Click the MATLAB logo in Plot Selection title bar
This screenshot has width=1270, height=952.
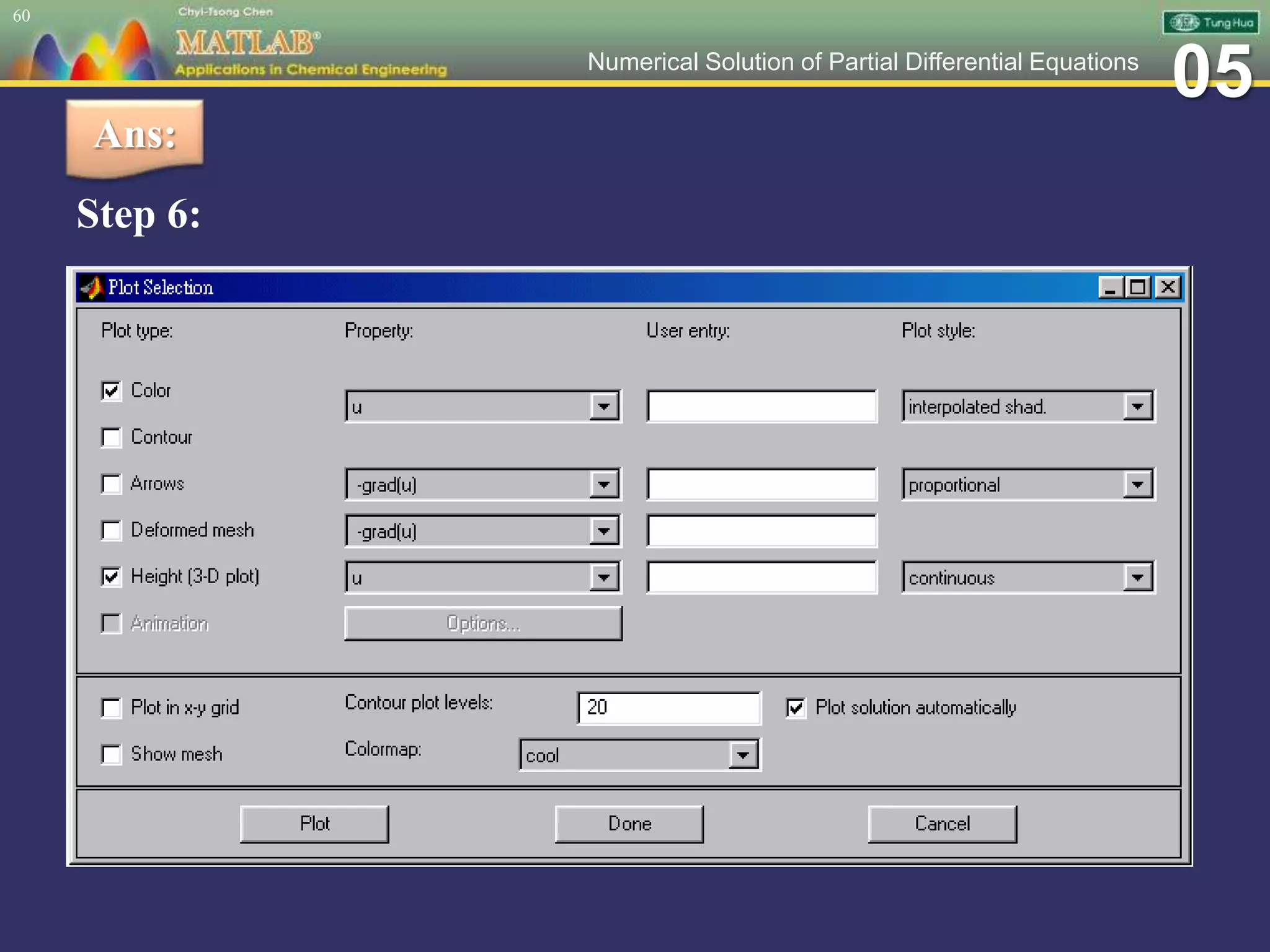(92, 288)
